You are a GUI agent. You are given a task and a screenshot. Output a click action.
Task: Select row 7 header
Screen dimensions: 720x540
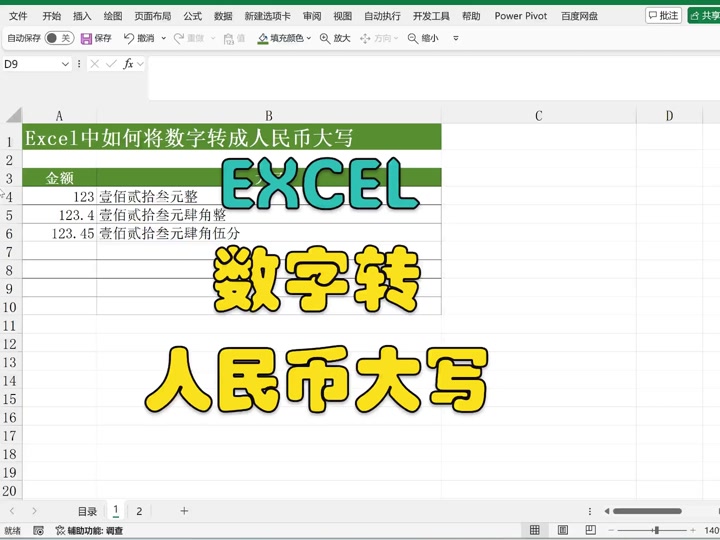pos(10,252)
